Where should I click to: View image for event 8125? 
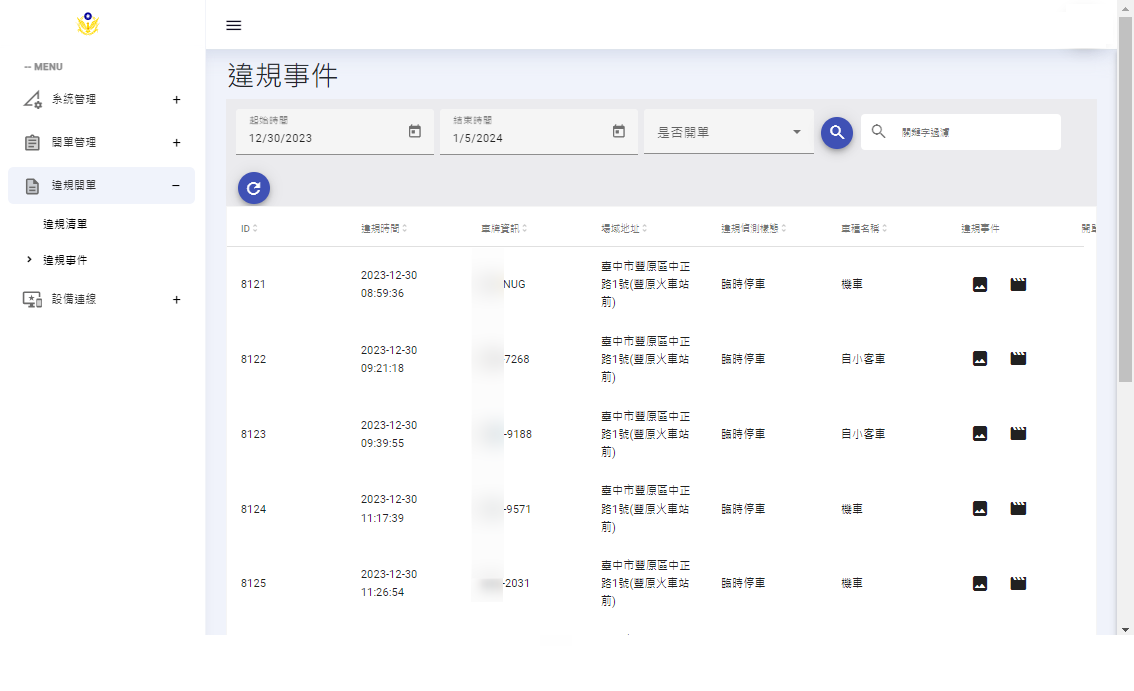click(980, 583)
